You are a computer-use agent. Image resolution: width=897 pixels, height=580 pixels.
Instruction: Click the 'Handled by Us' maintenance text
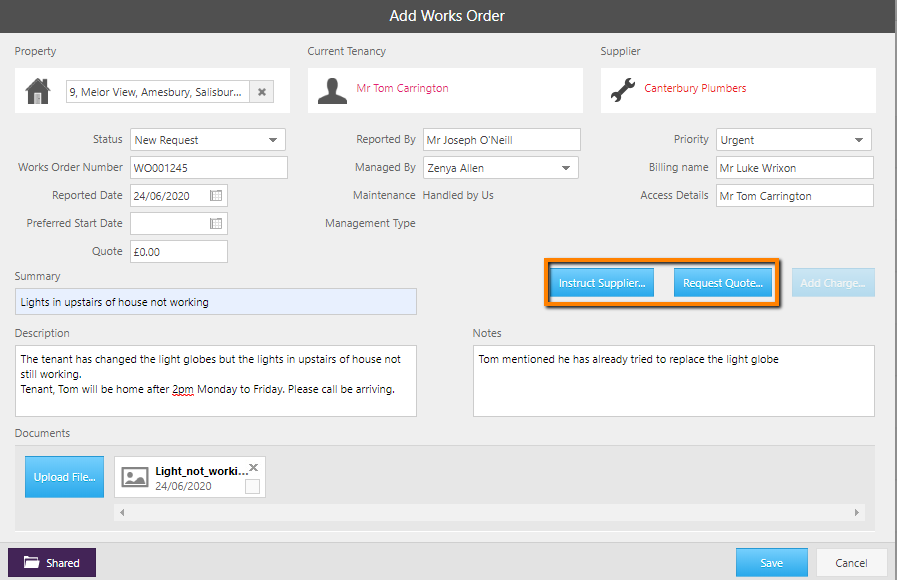click(458, 195)
